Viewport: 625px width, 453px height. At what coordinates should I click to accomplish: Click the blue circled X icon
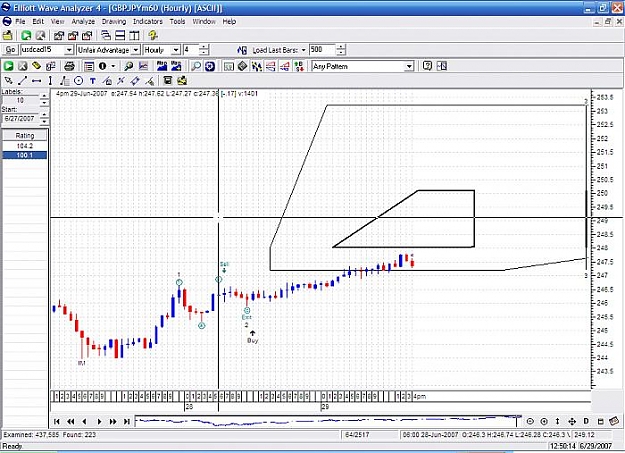coord(210,66)
